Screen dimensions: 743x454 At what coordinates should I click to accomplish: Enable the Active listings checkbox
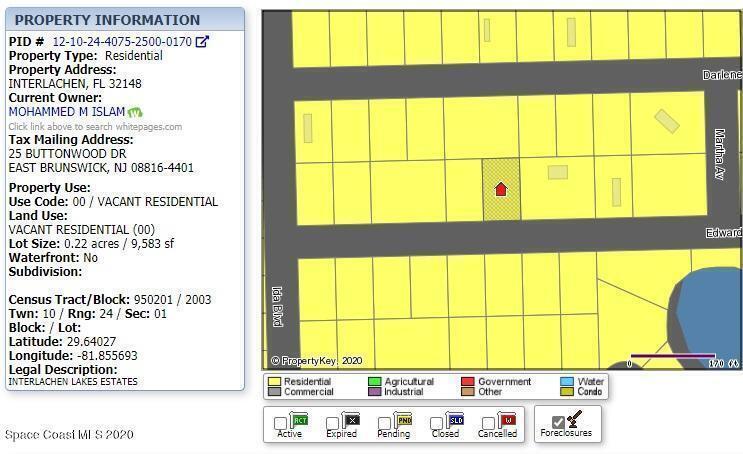tap(281, 424)
